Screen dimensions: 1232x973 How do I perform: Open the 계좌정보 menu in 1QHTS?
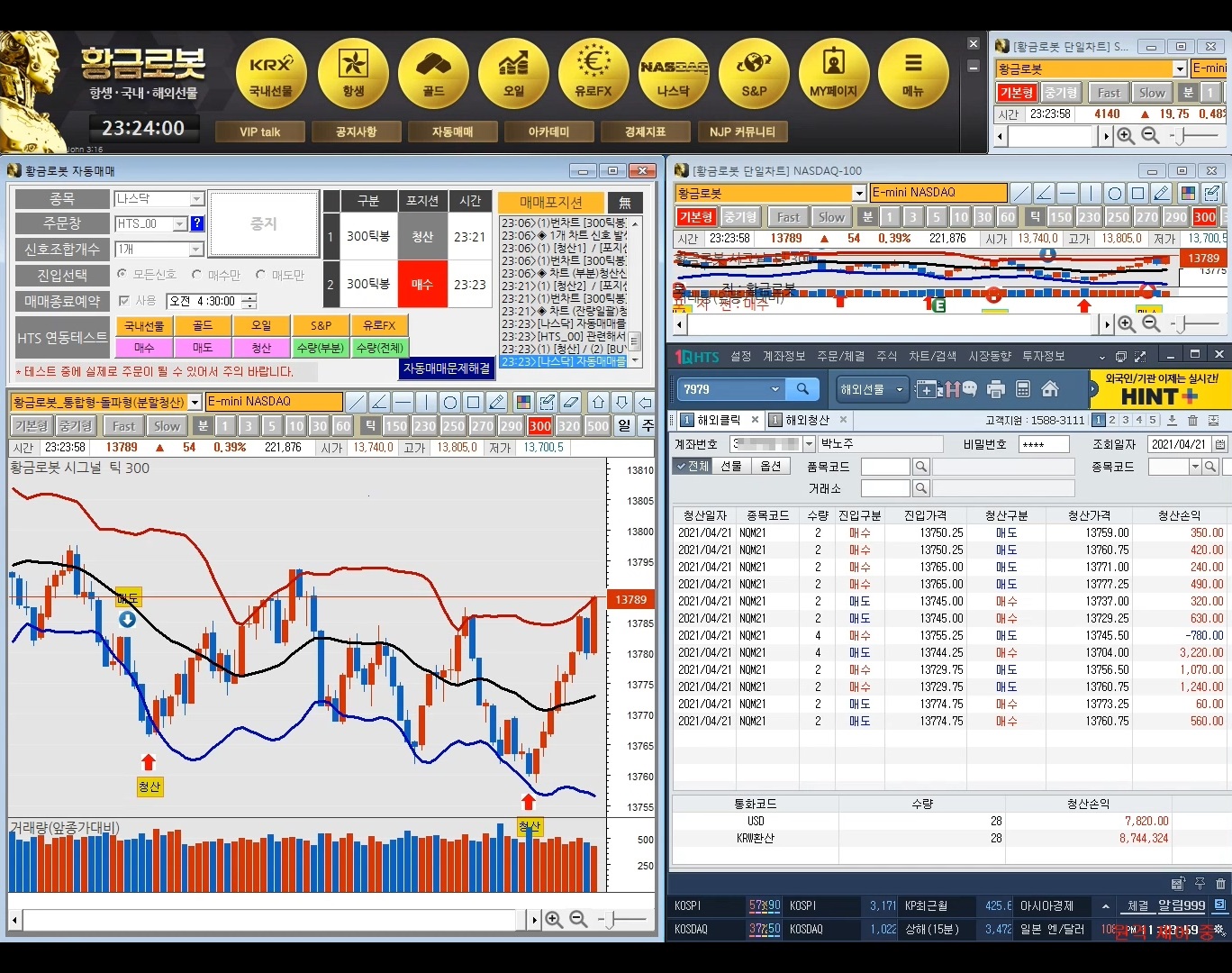click(784, 356)
